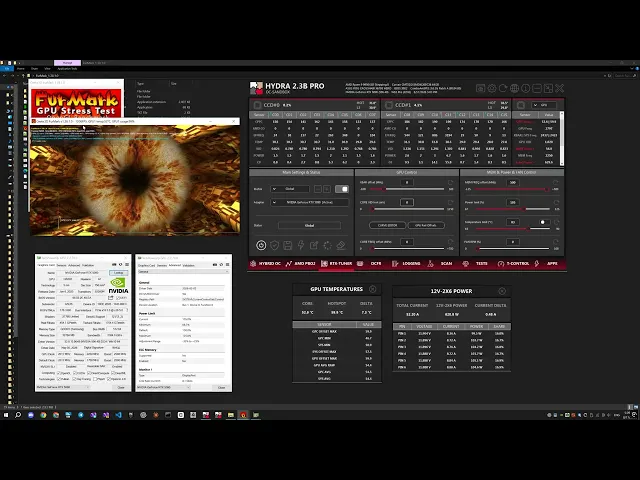Screen dimensions: 640x480
Task: Click the Core VID limit value field
Action: point(407,202)
